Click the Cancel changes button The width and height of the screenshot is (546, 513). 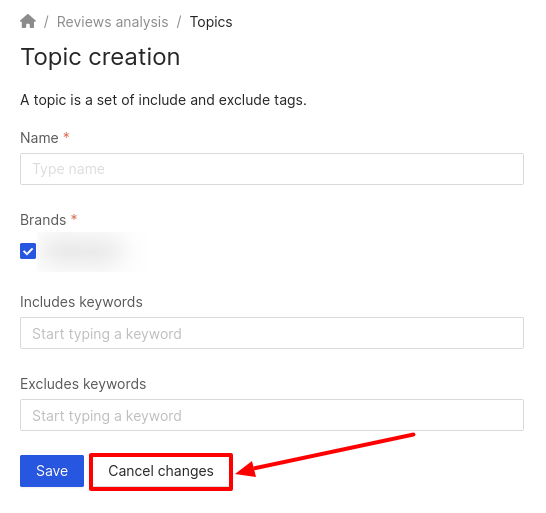pyautogui.click(x=161, y=471)
